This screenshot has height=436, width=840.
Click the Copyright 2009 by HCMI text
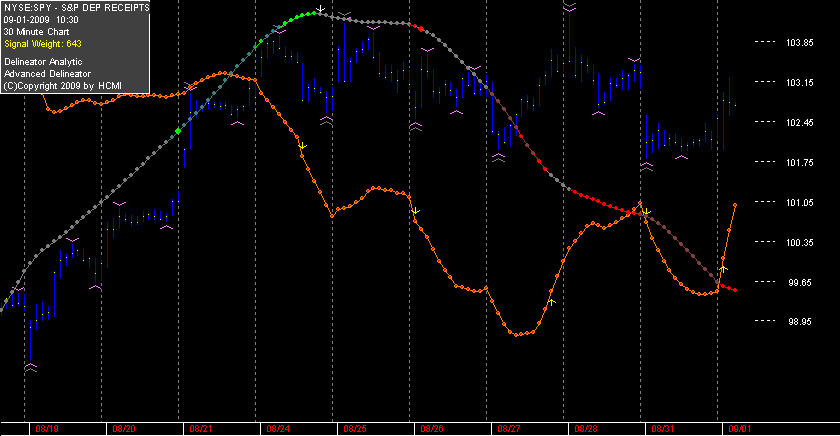click(63, 86)
